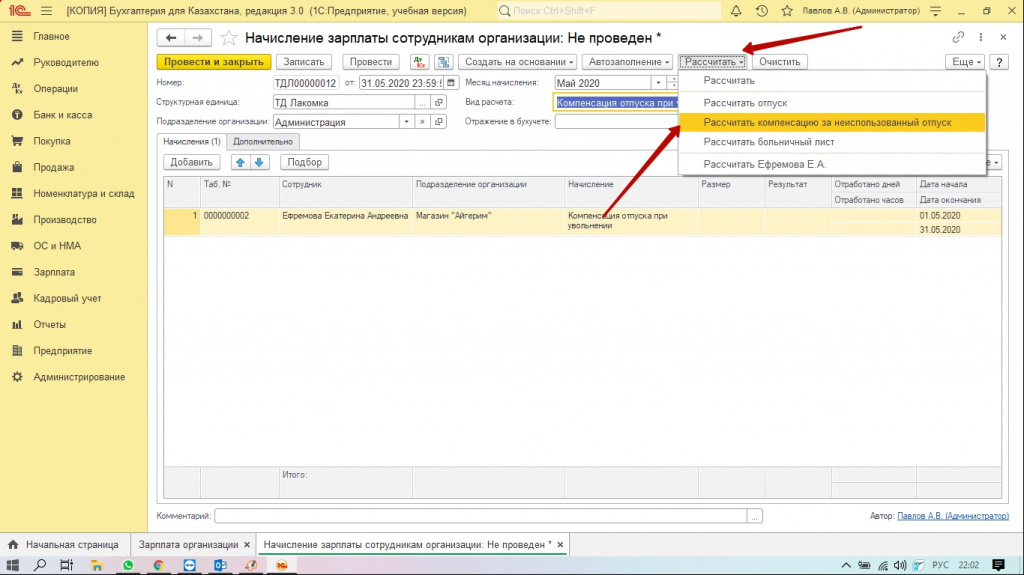Open Кадровый учет sidebar section

pyautogui.click(x=67, y=298)
